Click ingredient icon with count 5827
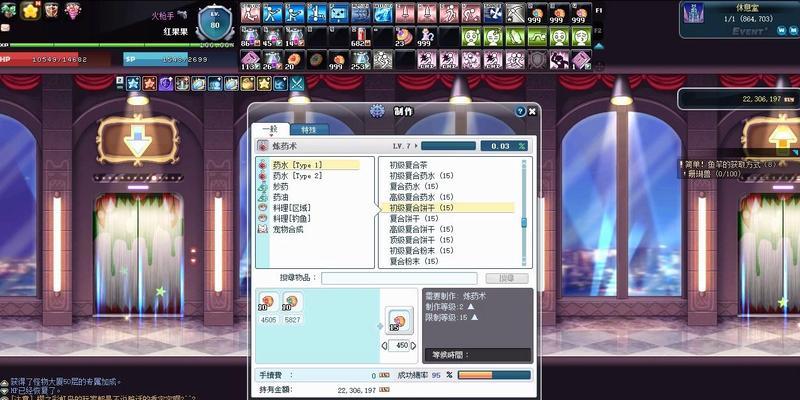This screenshot has height=400, width=800. [x=292, y=302]
